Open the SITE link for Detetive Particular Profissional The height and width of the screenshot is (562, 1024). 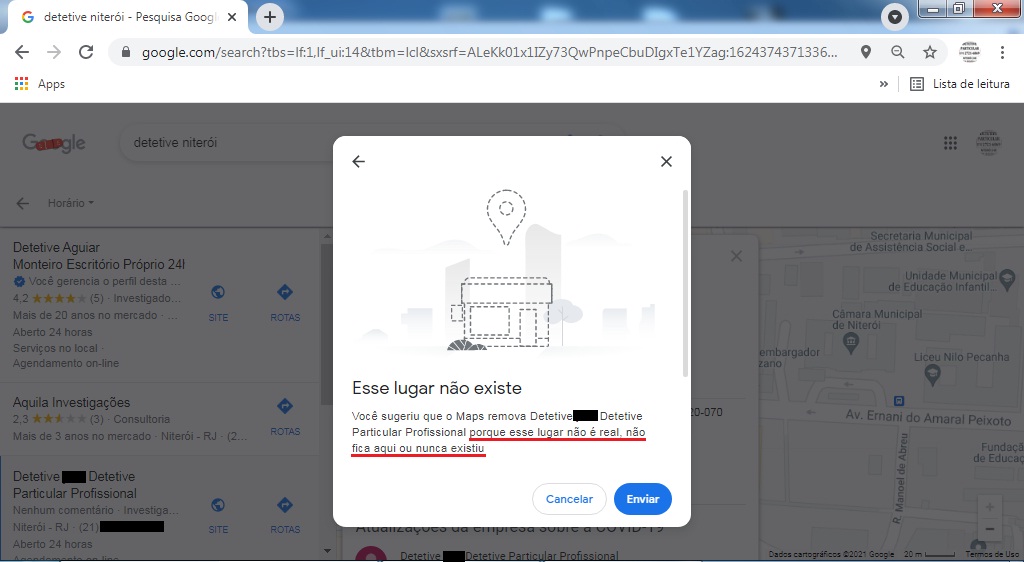[x=218, y=516]
